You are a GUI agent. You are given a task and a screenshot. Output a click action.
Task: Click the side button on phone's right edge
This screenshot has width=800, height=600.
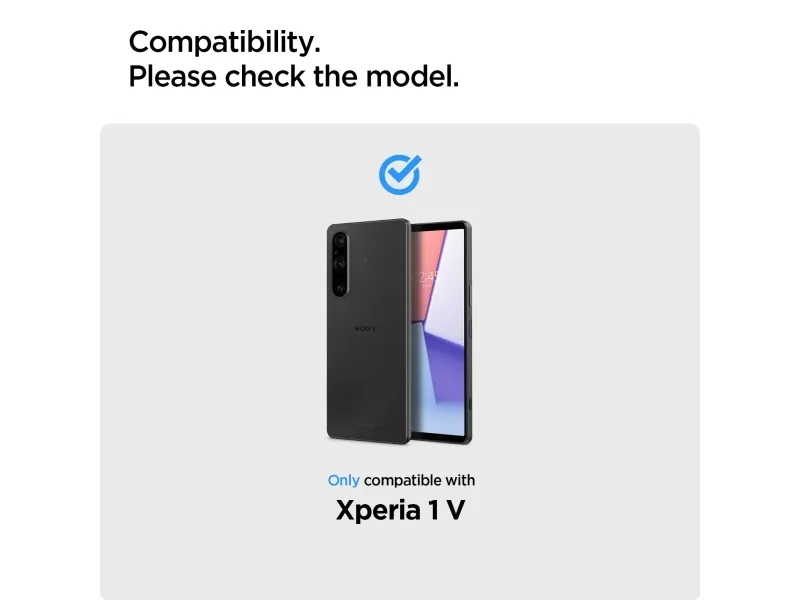pyautogui.click(x=469, y=296)
